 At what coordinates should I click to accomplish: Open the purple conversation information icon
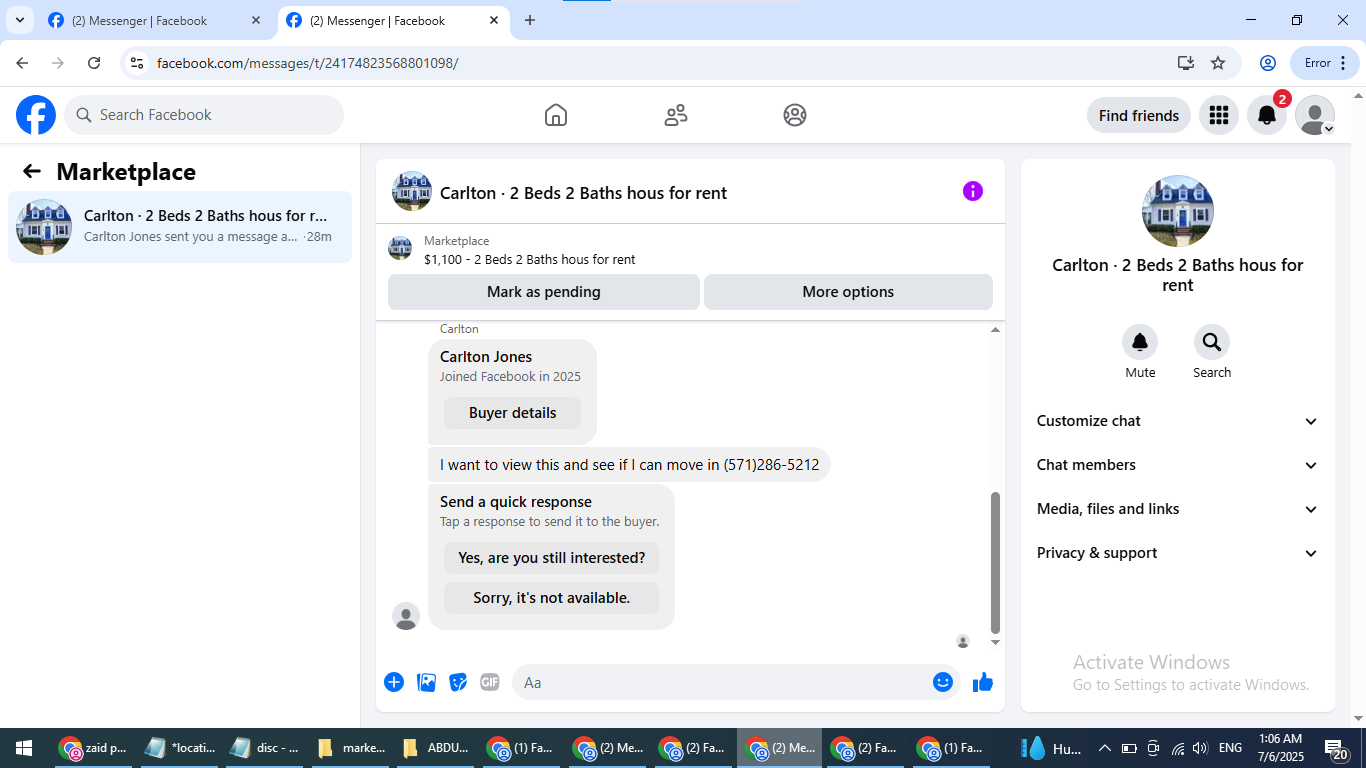point(973,191)
